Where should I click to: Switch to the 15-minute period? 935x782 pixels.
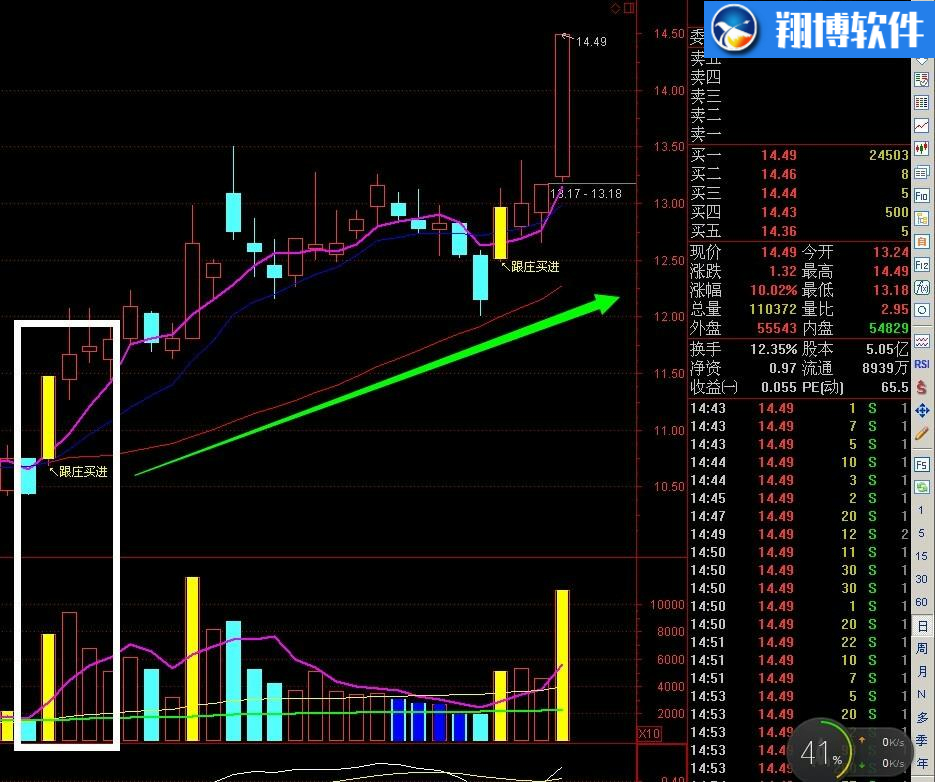pos(921,556)
